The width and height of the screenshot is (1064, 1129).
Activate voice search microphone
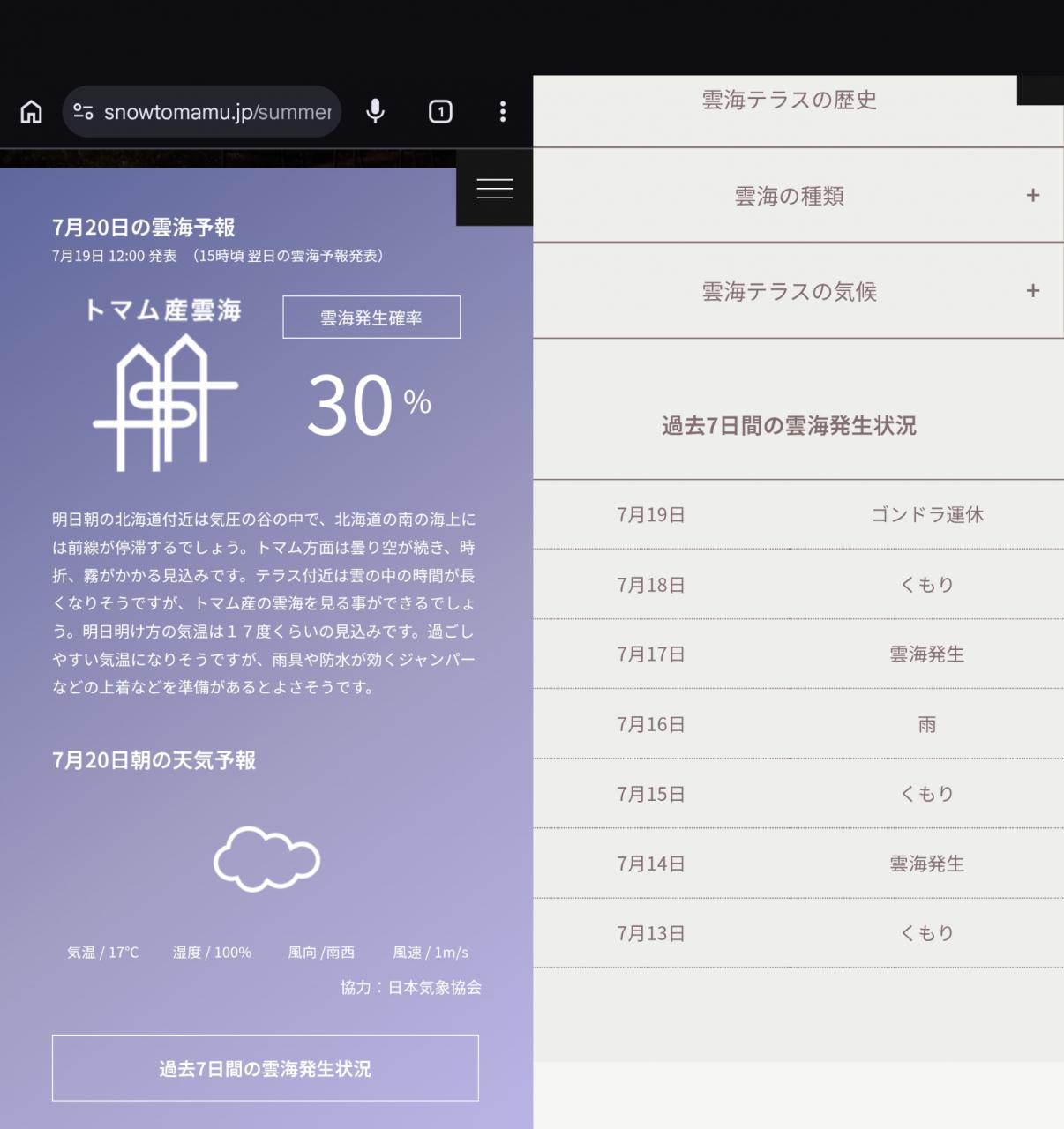coord(375,112)
